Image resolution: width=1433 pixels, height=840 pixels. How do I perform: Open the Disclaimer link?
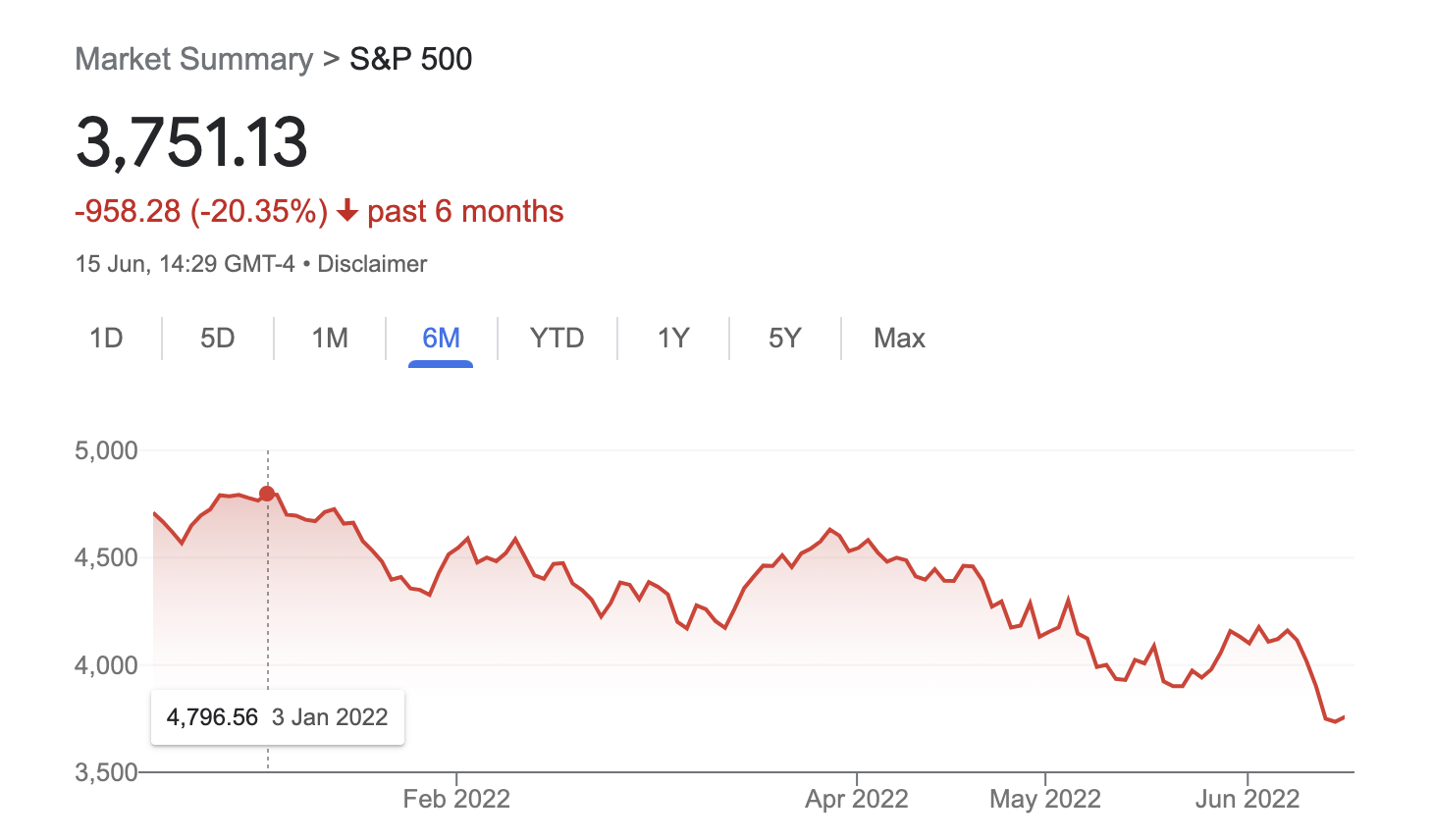[x=372, y=264]
